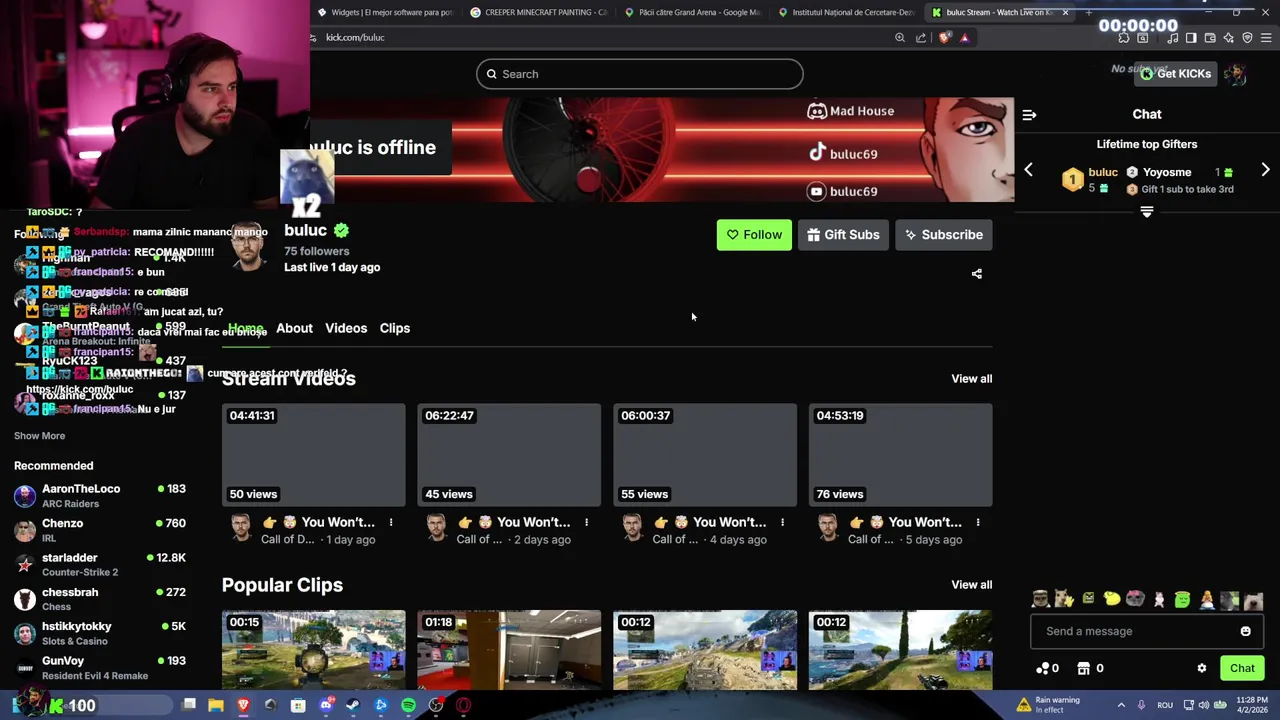Screen dimensions: 1280x720
Task: Expand following list with Show More
Action: [x=39, y=436]
